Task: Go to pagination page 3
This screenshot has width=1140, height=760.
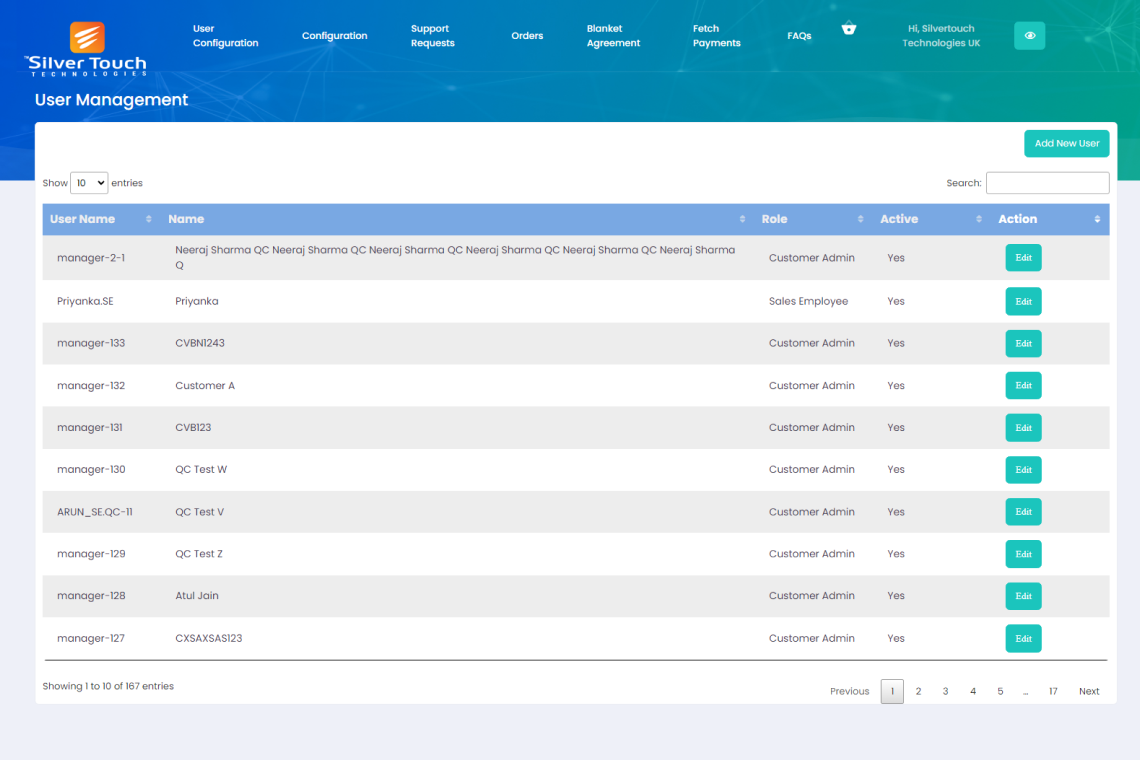Action: click(x=945, y=692)
